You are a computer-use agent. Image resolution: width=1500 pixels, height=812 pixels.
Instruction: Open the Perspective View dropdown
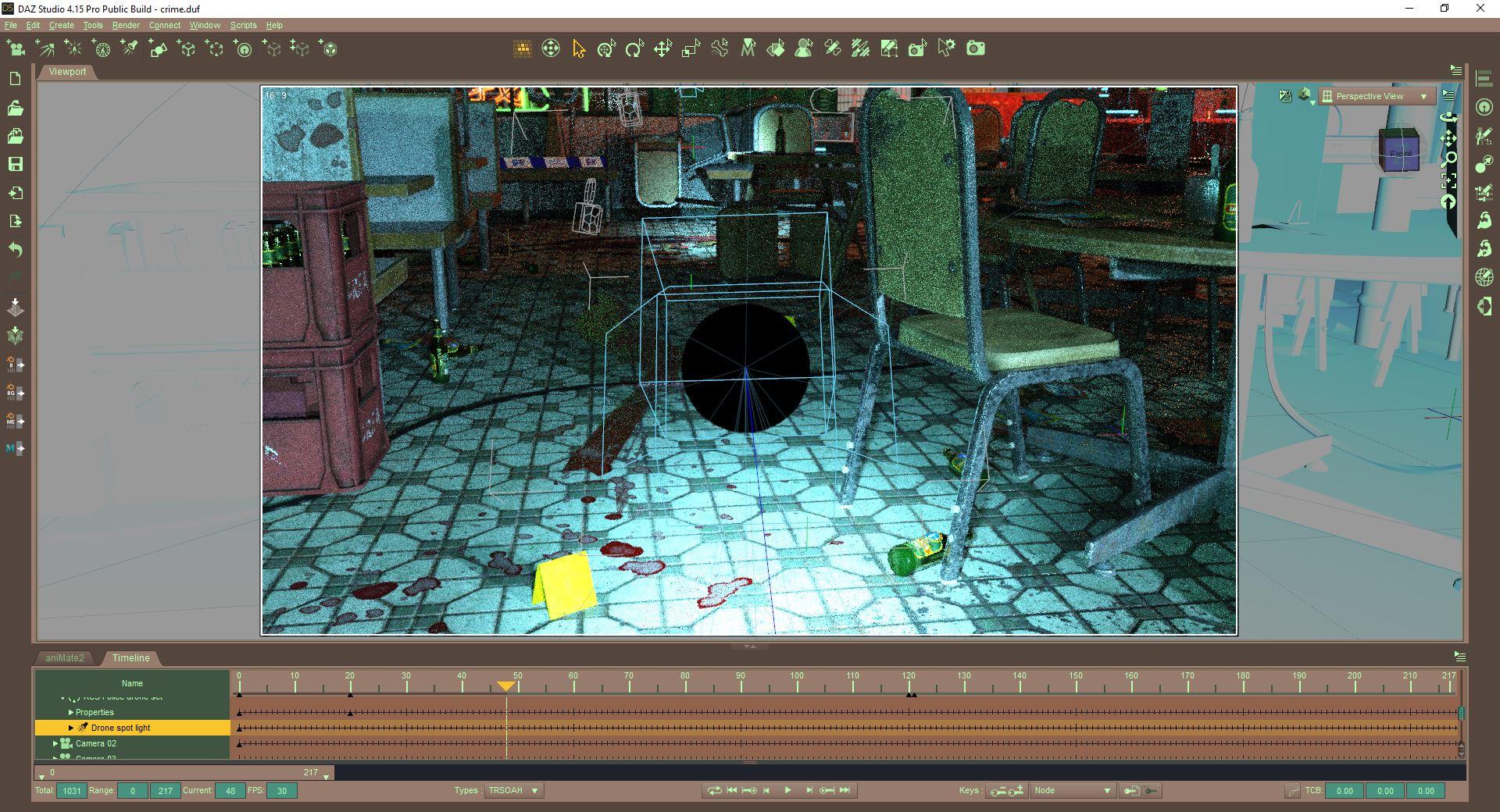point(1377,97)
